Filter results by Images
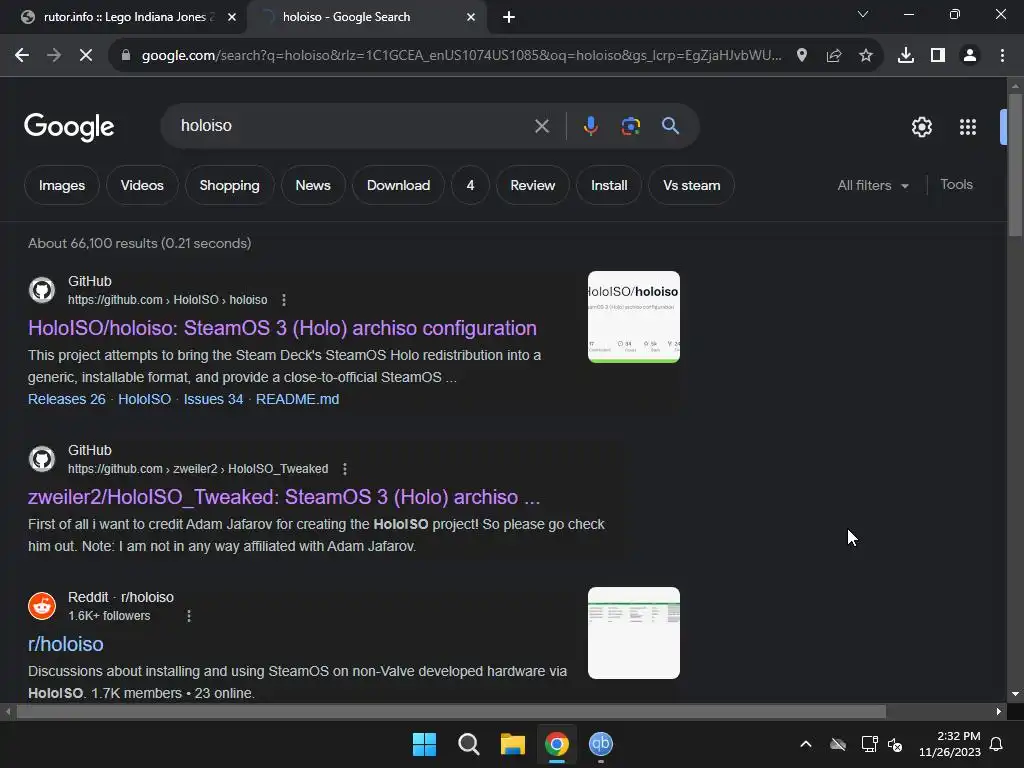Viewport: 1024px width, 768px height. click(x=62, y=185)
